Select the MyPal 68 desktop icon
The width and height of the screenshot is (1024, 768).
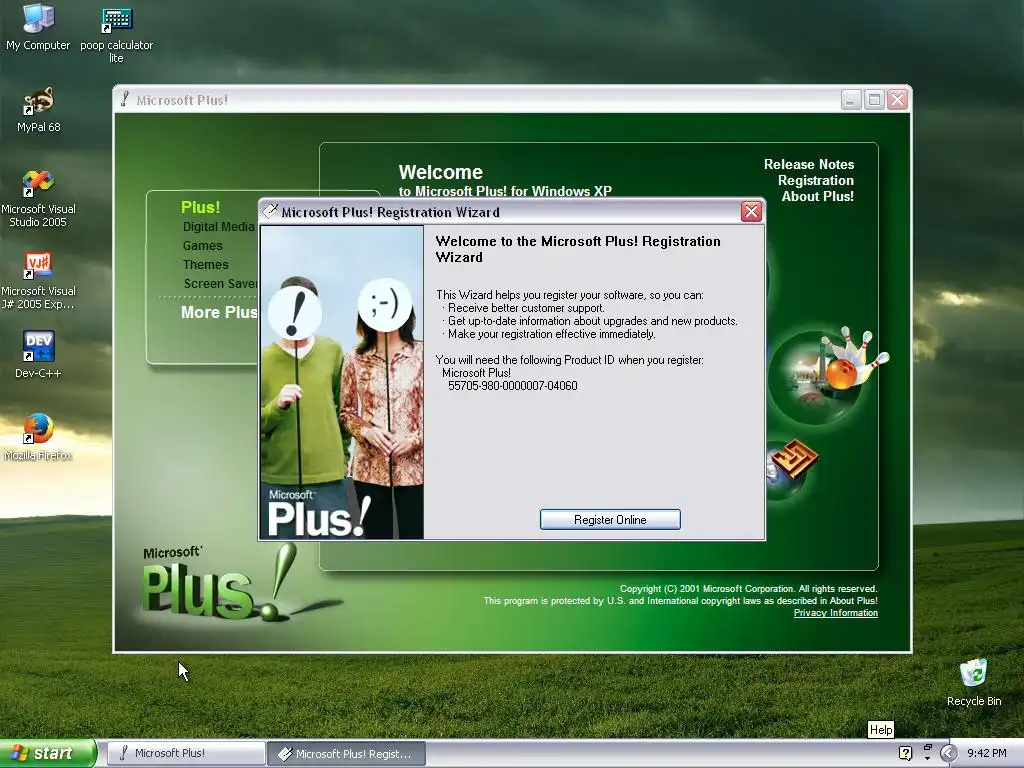coord(39,110)
